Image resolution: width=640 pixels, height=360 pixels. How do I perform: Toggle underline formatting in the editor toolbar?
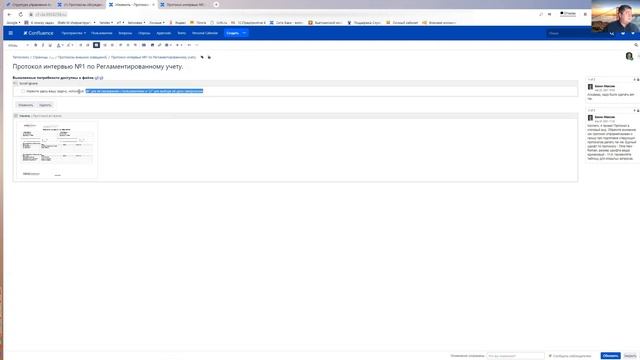50,45
